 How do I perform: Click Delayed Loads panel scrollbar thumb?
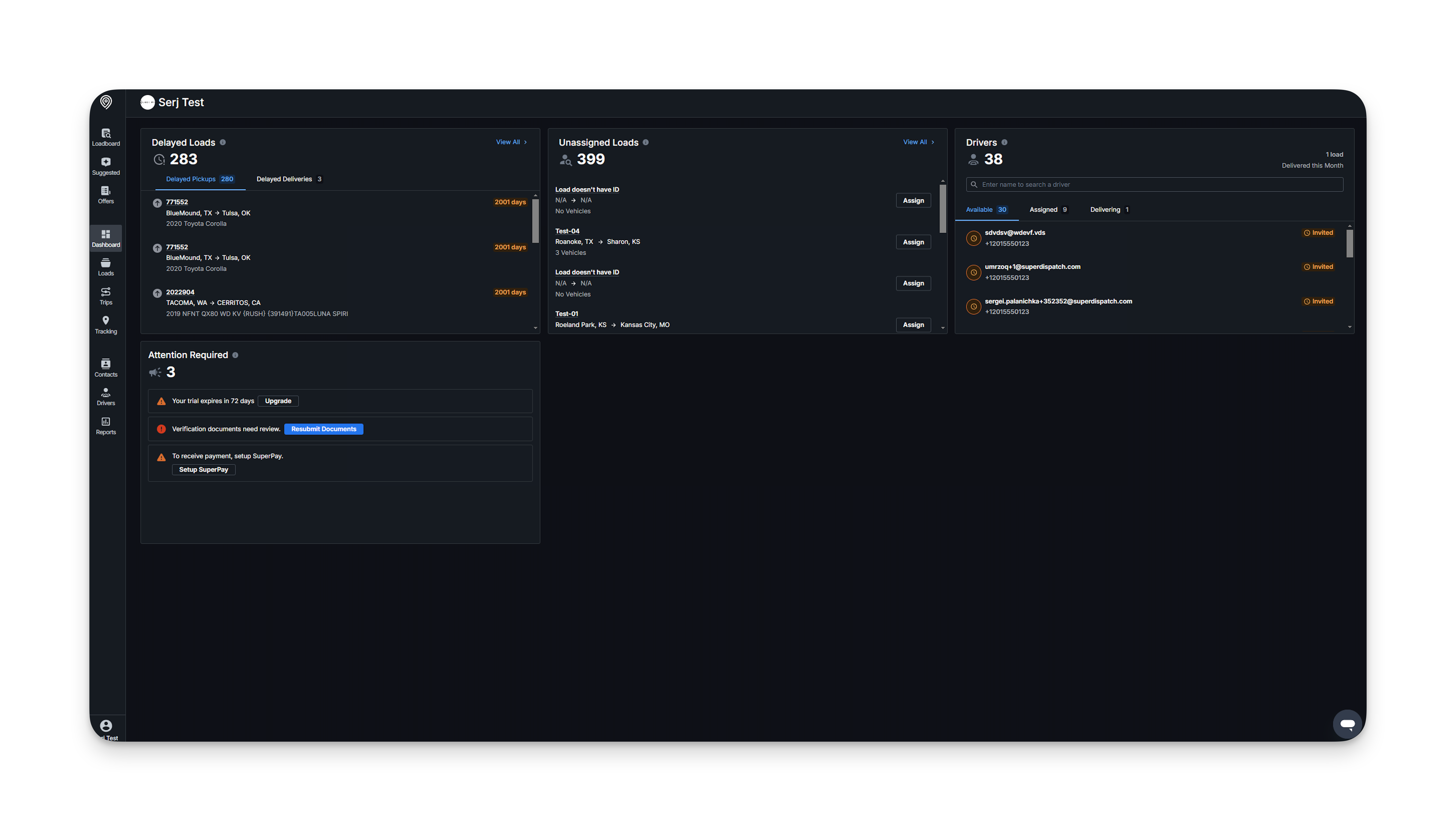coord(536,221)
